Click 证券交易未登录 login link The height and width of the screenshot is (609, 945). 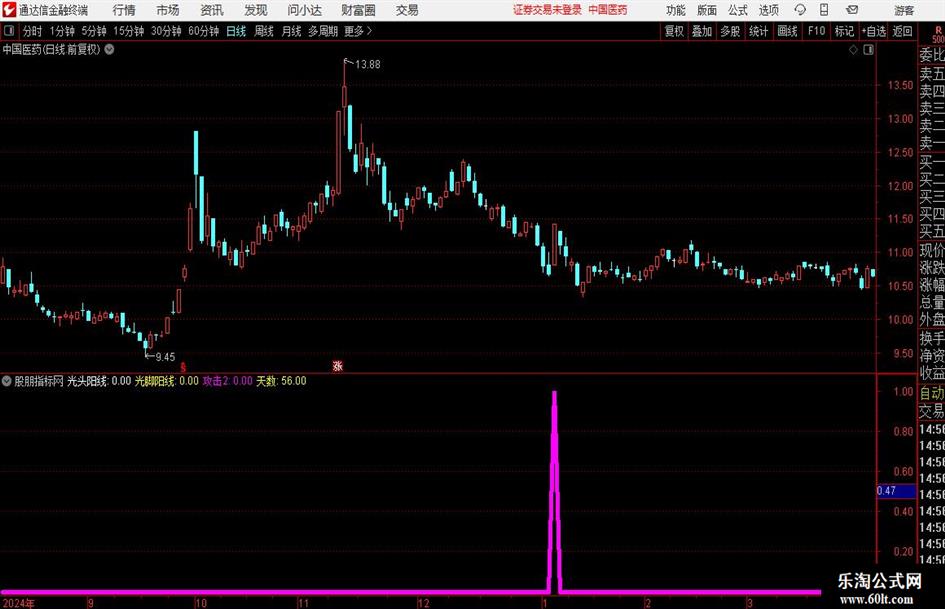547,10
